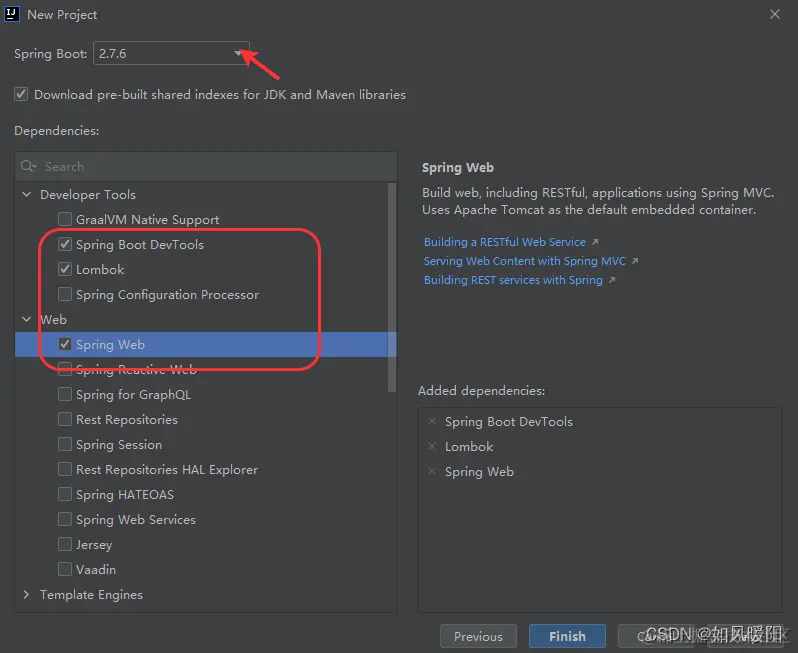Select Developer Tools group label
This screenshot has height=653, width=798.
click(88, 194)
